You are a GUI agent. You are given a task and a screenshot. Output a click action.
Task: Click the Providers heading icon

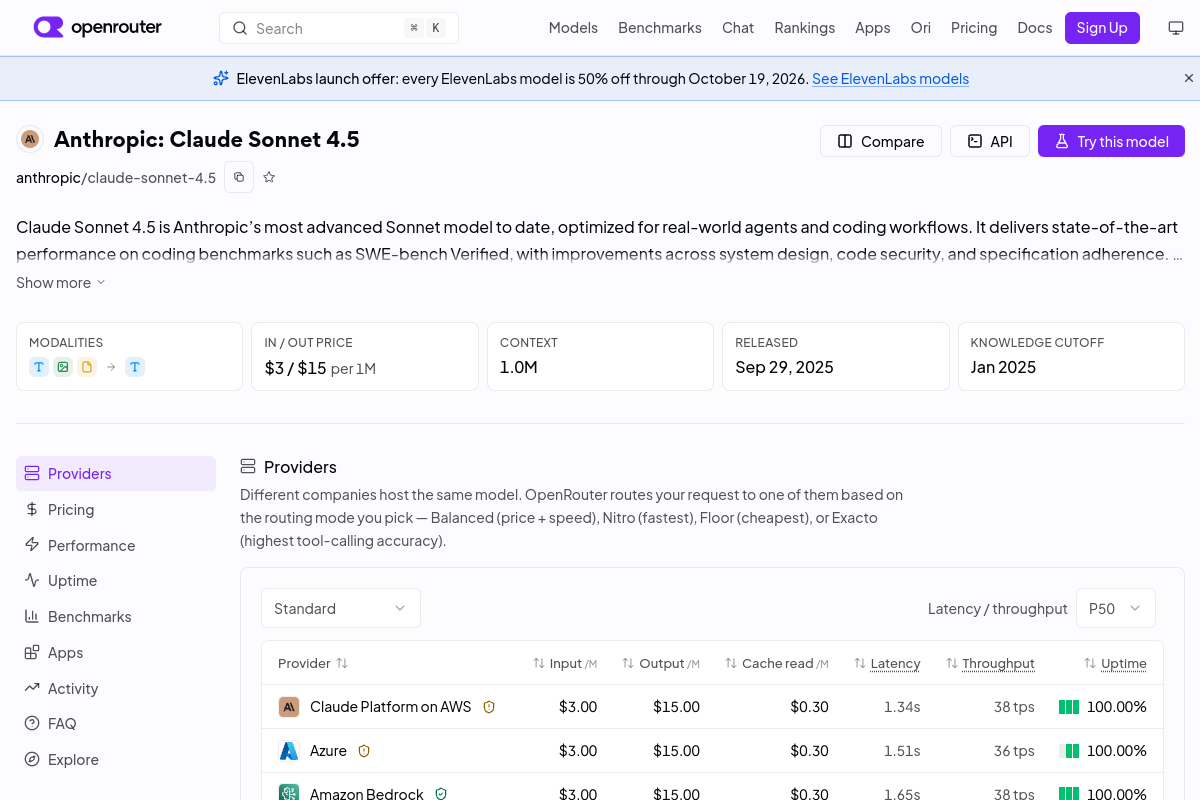pos(248,467)
